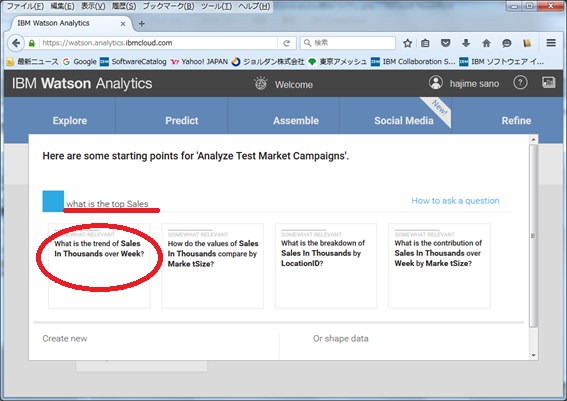This screenshot has height=401, width=567.
Task: Open the 最新ニュース bookmark
Action: (33, 62)
